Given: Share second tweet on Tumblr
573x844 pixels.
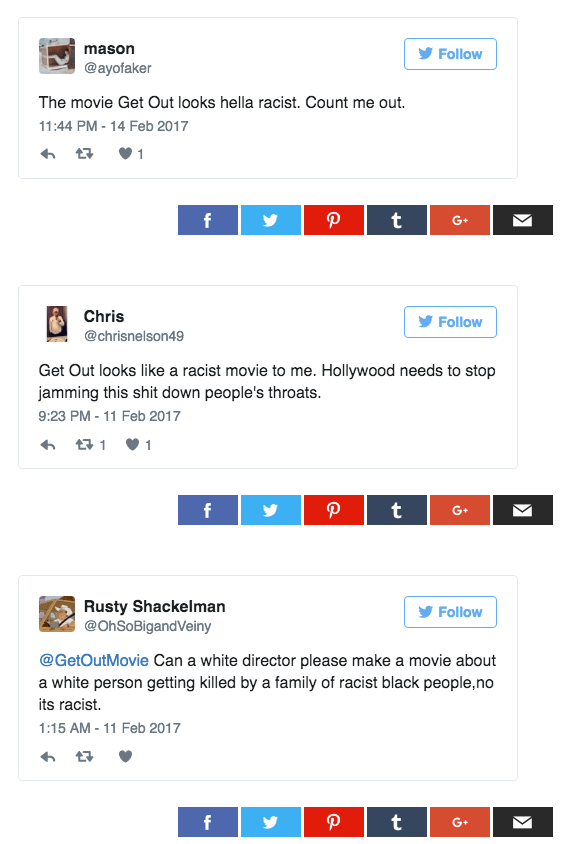Looking at the screenshot, I should pos(397,510).
